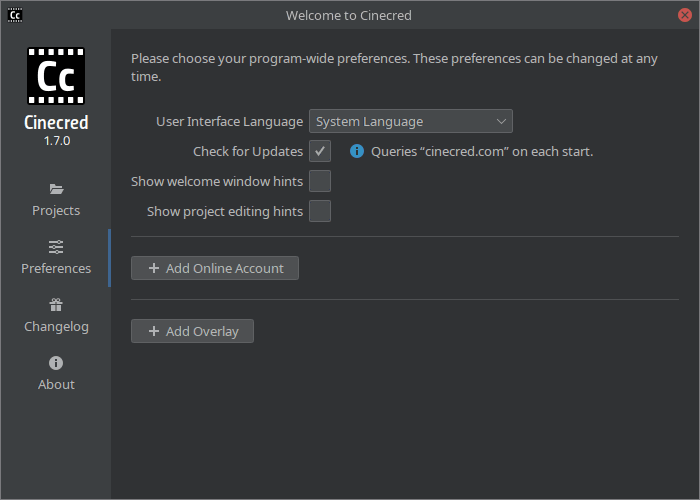Click the blue info icon beside Check for Updates

[357, 151]
